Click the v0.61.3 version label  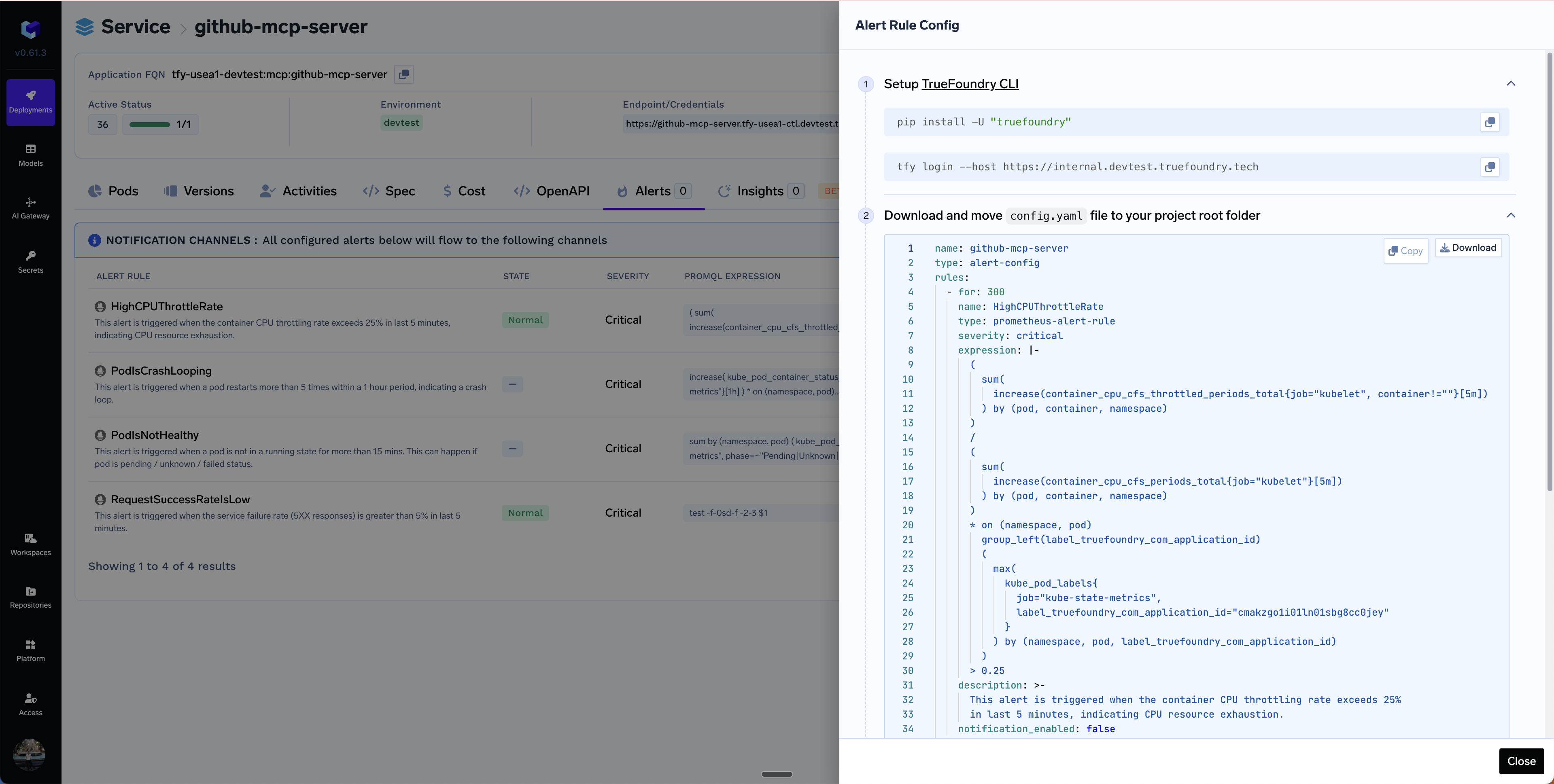pyautogui.click(x=31, y=53)
